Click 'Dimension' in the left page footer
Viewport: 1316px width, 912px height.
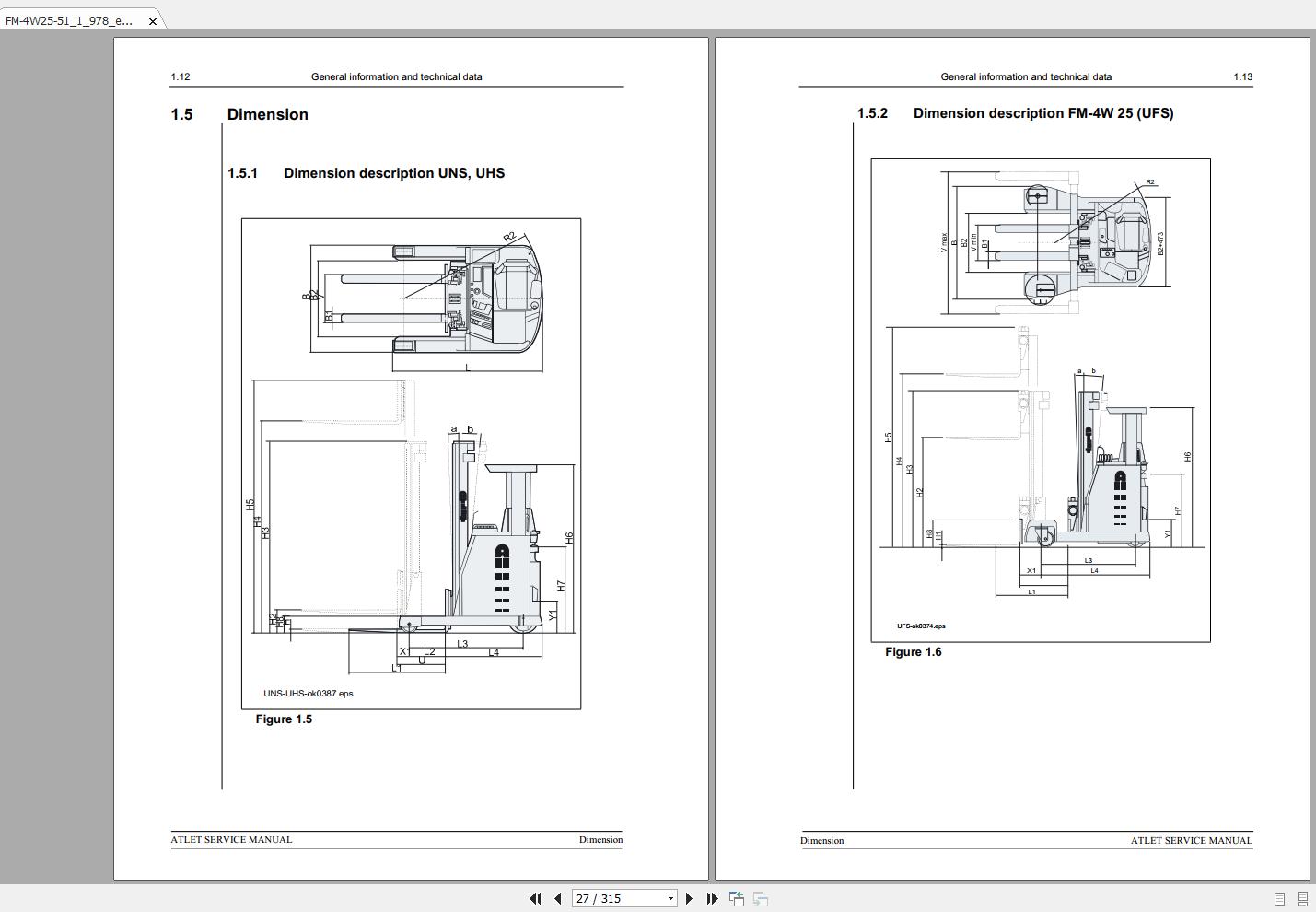(600, 839)
